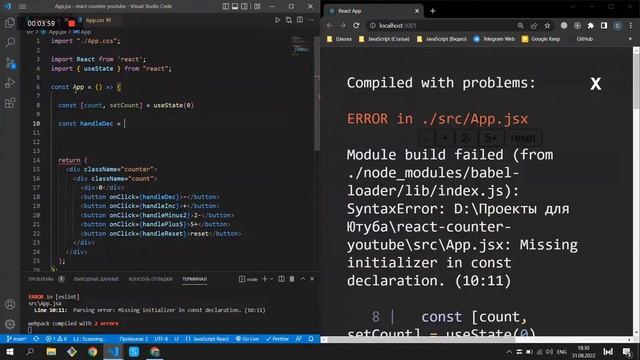The image size is (640, 360).
Task: Open Windows Start menu
Action: pos(10,352)
